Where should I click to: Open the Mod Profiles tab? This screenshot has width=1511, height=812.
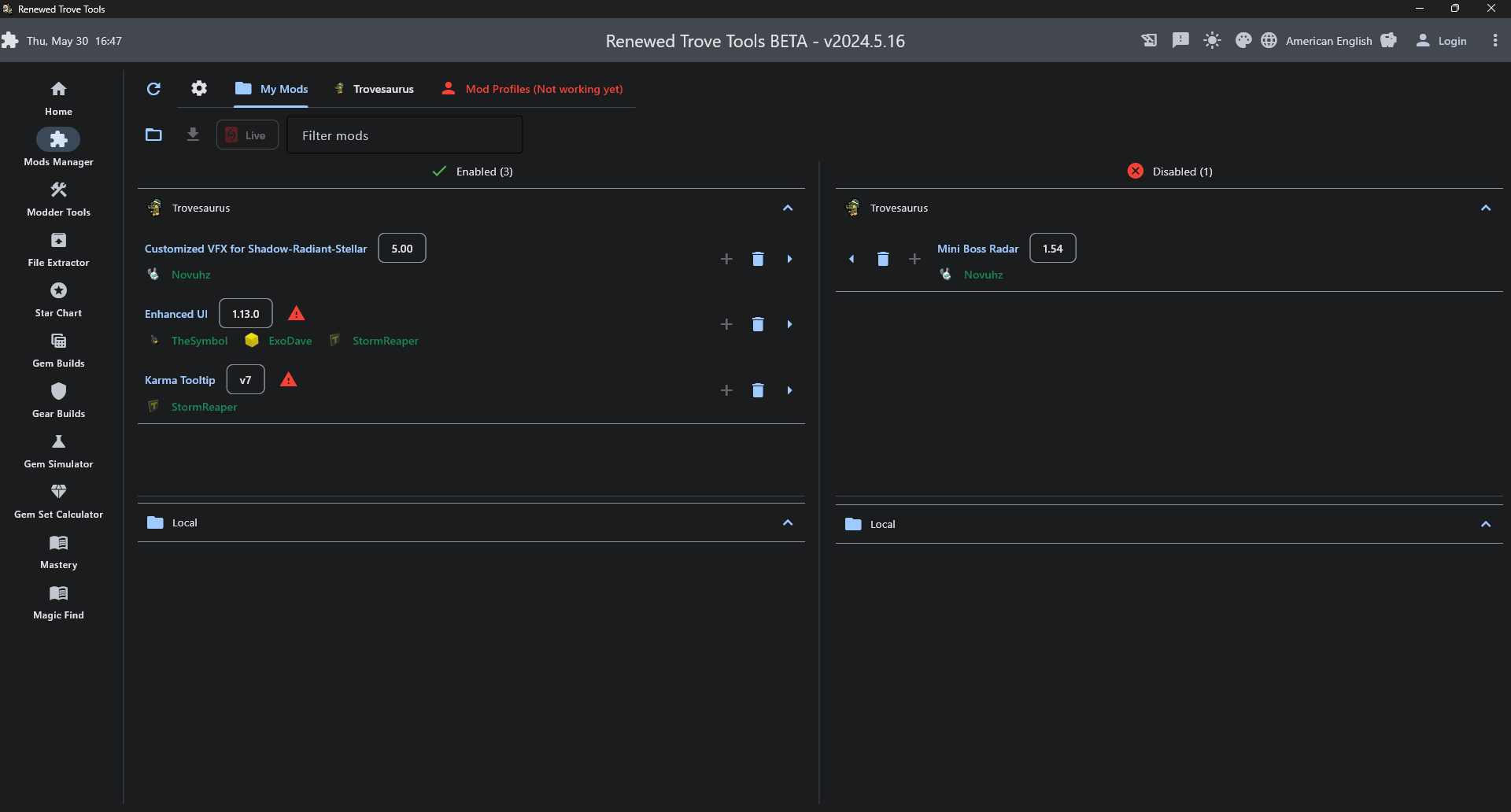point(543,89)
